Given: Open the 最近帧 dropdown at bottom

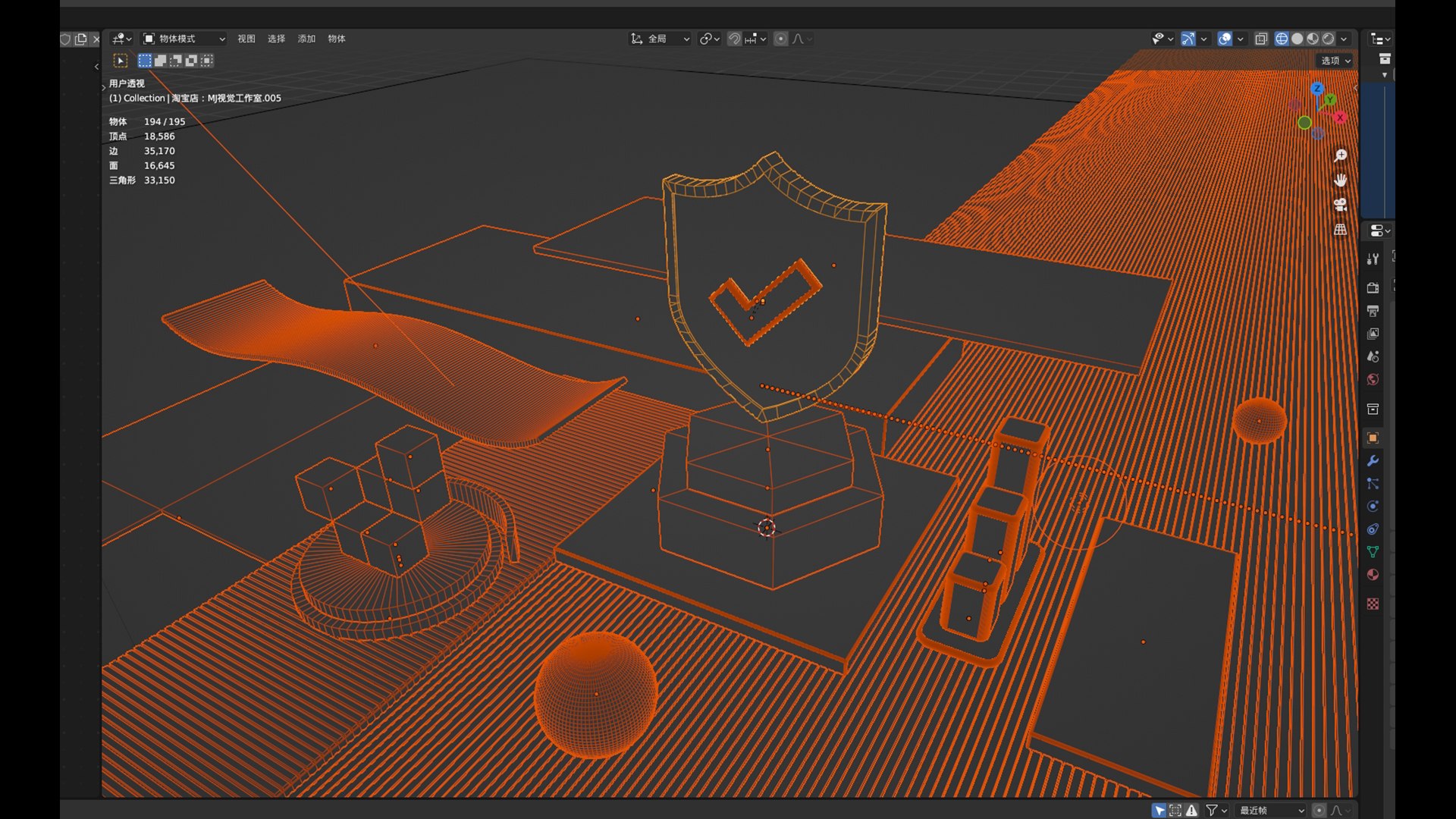Looking at the screenshot, I should (1271, 811).
